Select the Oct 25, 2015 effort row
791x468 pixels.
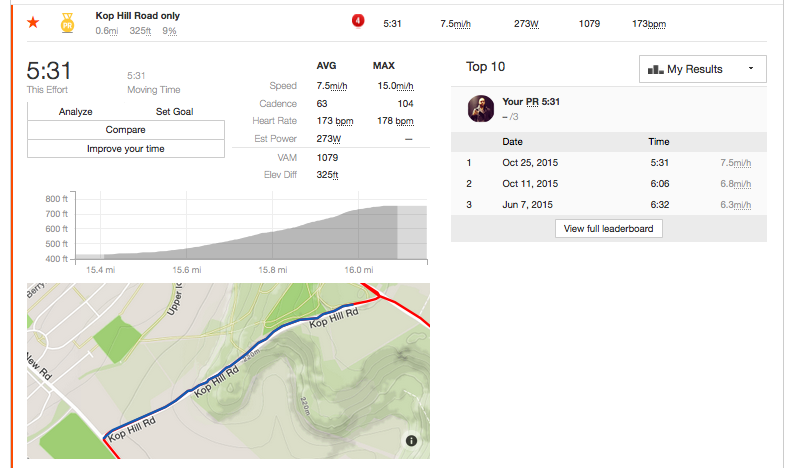click(x=609, y=162)
